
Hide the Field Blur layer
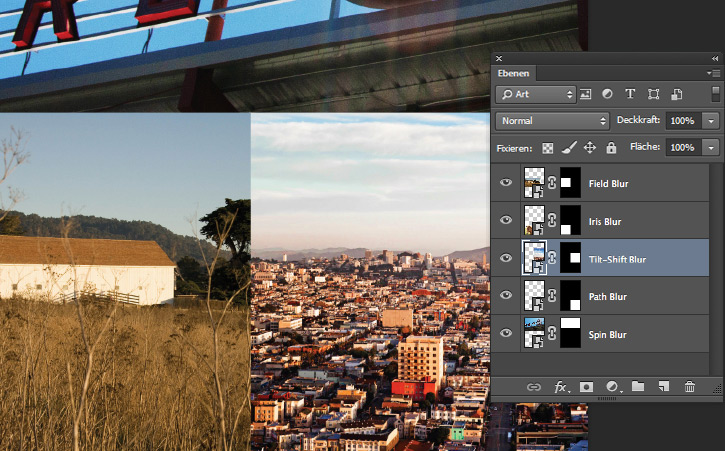coord(506,182)
